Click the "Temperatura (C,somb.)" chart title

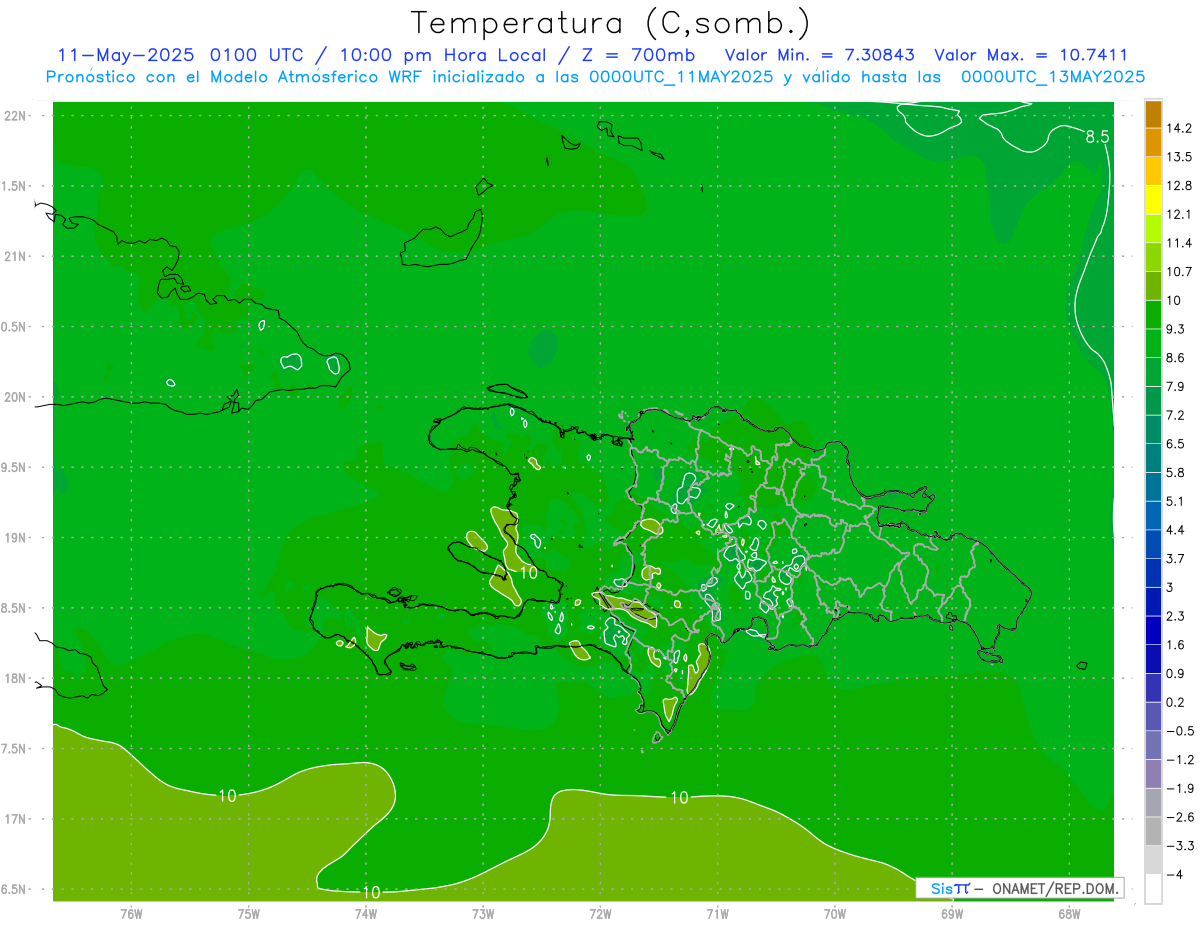tap(610, 23)
